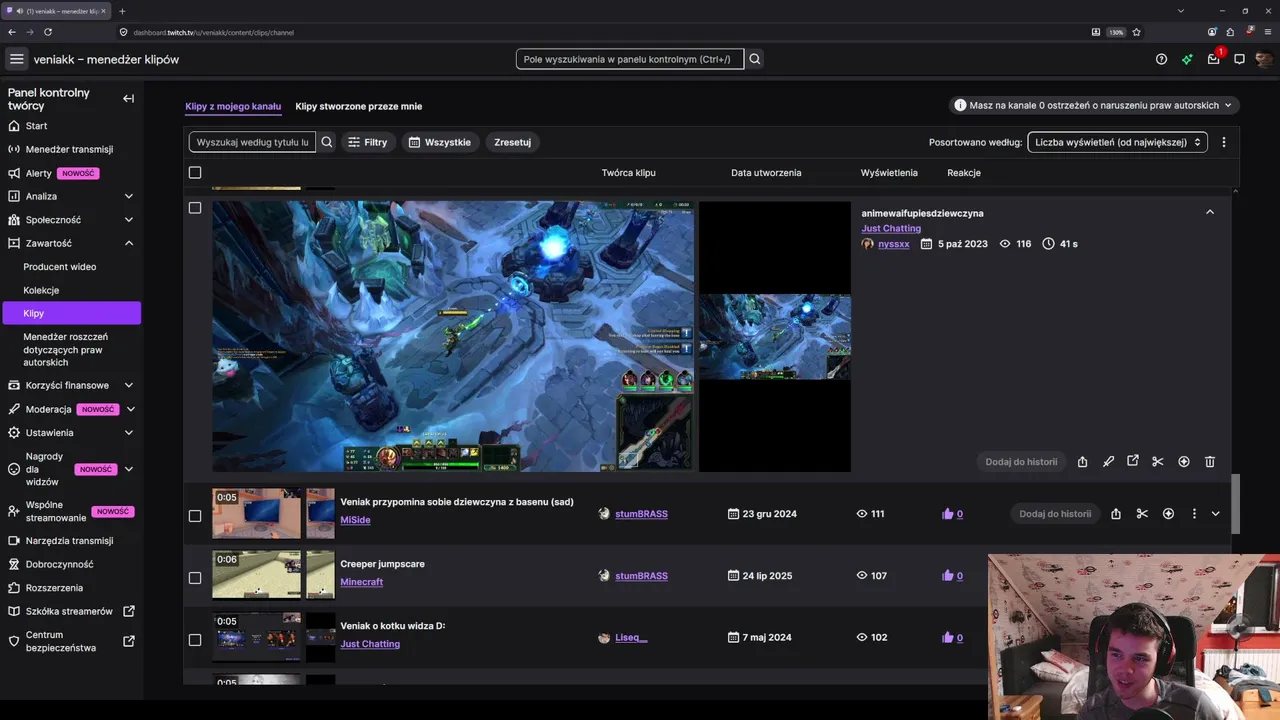The height and width of the screenshot is (720, 1280).
Task: Open stumBRASS link on Creeper jumpscare row
Action: pyautogui.click(x=641, y=576)
